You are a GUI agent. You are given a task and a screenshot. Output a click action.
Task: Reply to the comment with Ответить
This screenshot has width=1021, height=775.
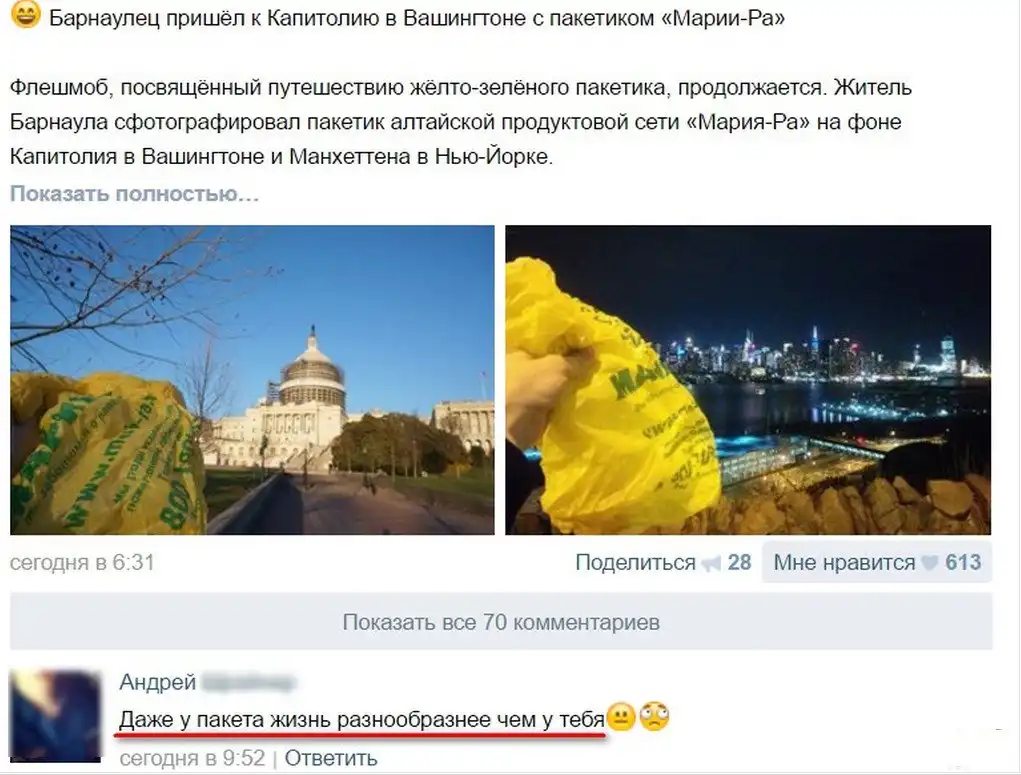pos(331,759)
